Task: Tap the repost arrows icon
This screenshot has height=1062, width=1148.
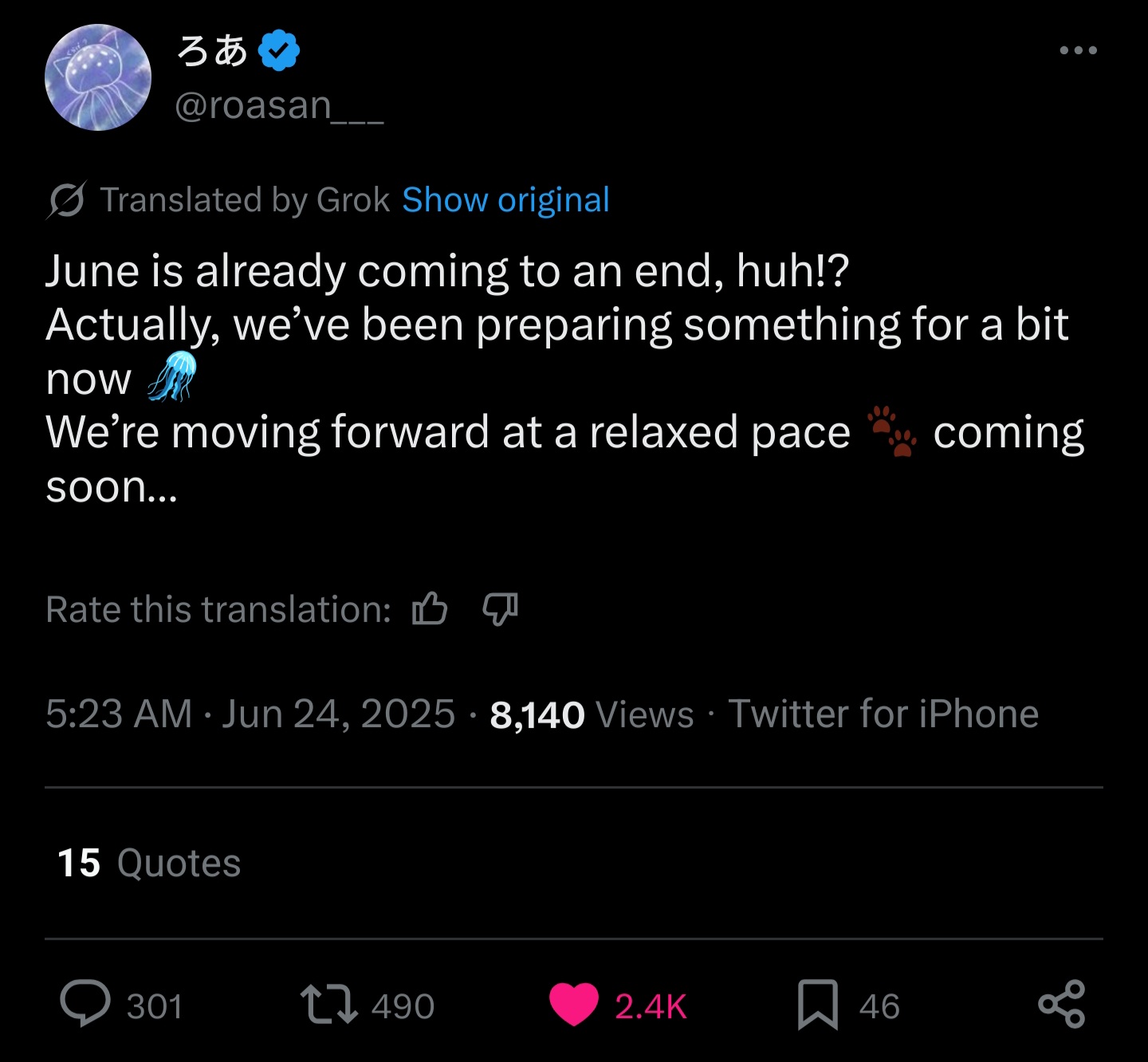Action: 328,1005
